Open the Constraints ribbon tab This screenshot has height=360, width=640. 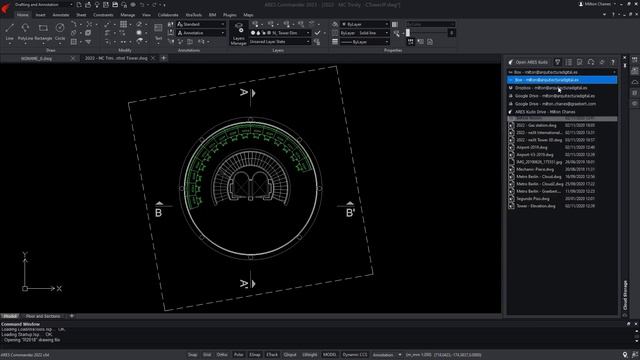point(103,15)
